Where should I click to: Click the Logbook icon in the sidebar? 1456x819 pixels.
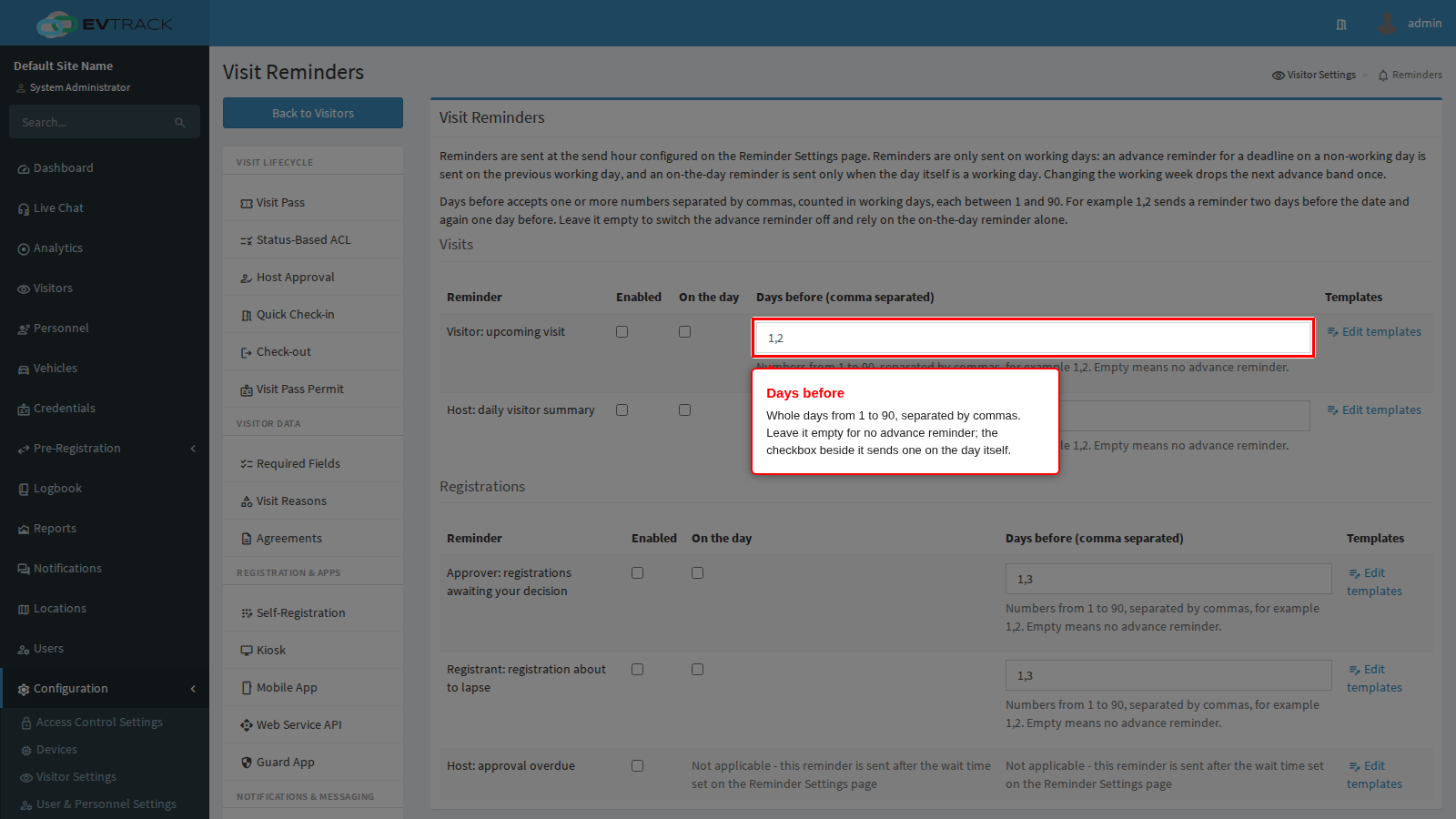(x=24, y=490)
